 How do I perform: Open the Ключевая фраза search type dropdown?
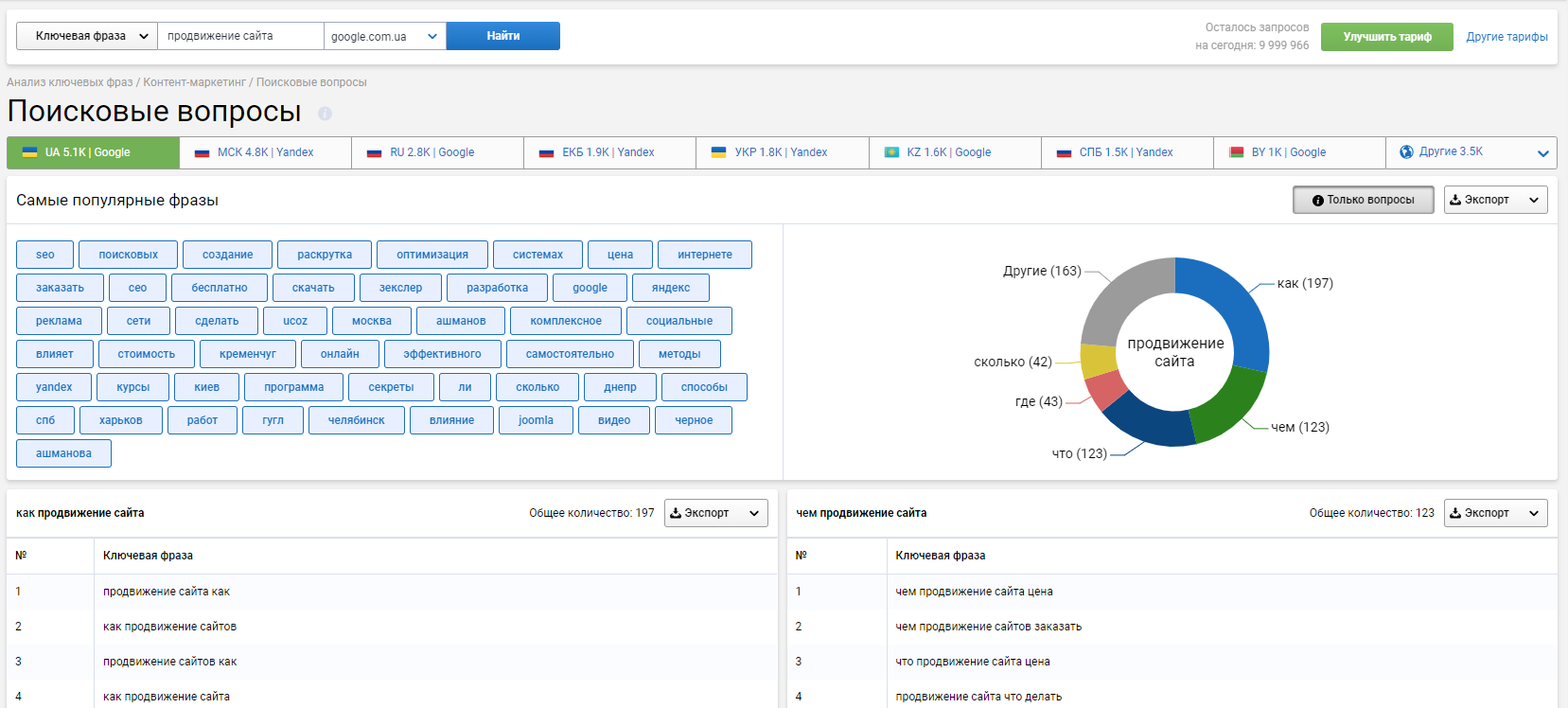[87, 36]
